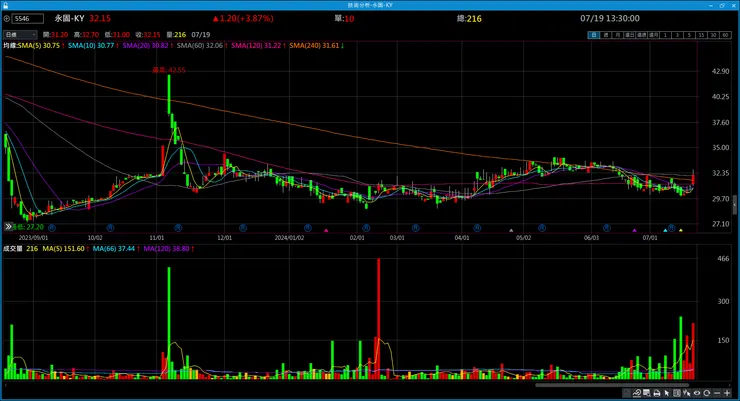Select the 30 minute interval button

(713, 35)
